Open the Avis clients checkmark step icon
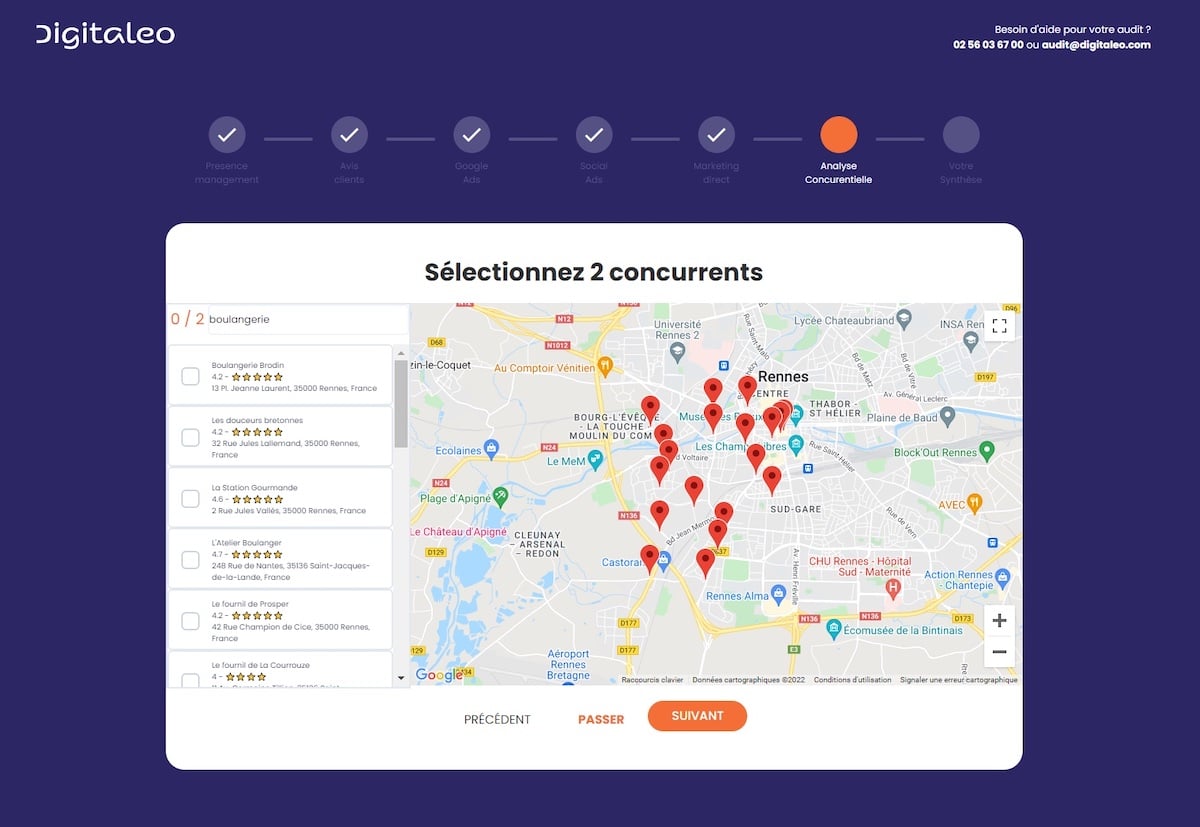 coord(349,134)
